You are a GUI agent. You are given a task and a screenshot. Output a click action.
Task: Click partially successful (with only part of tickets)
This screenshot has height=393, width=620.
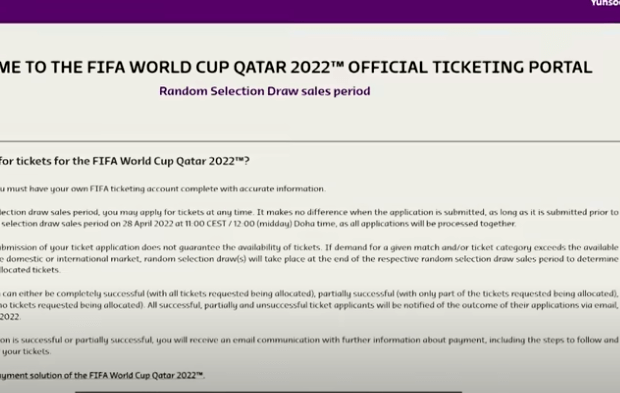468,294
